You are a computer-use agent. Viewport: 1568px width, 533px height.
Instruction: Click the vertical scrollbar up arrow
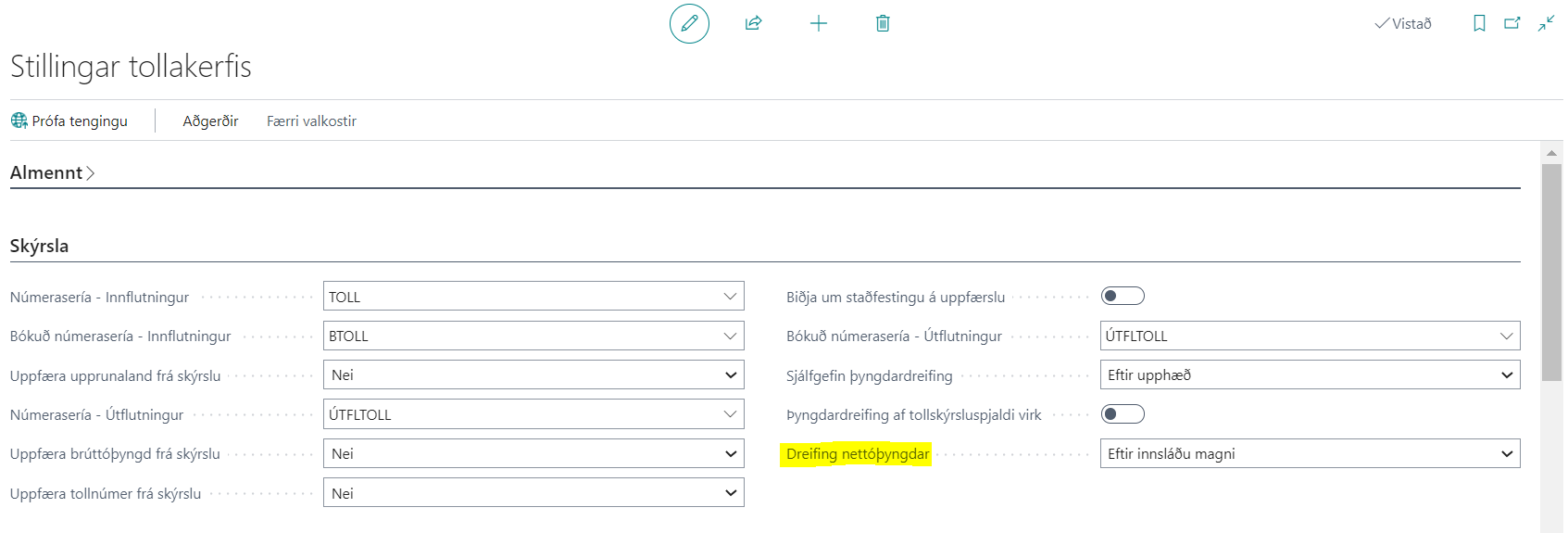[1551, 152]
